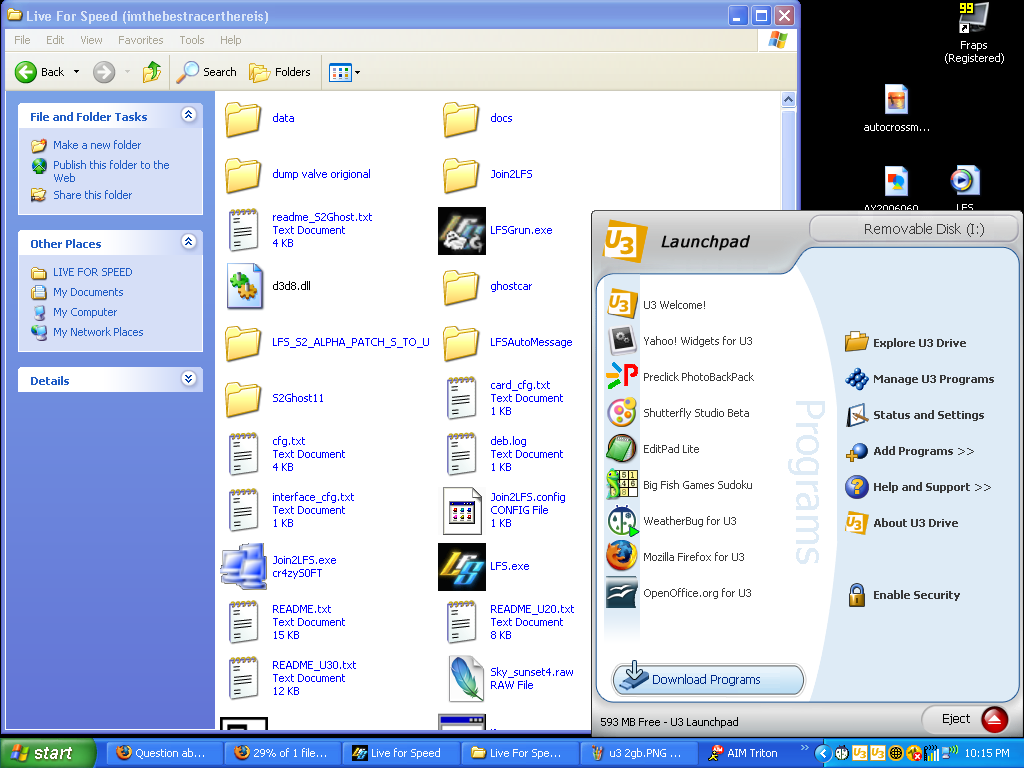Start Big Fish Games Sudoku
The image size is (1024, 768).
click(x=681, y=485)
